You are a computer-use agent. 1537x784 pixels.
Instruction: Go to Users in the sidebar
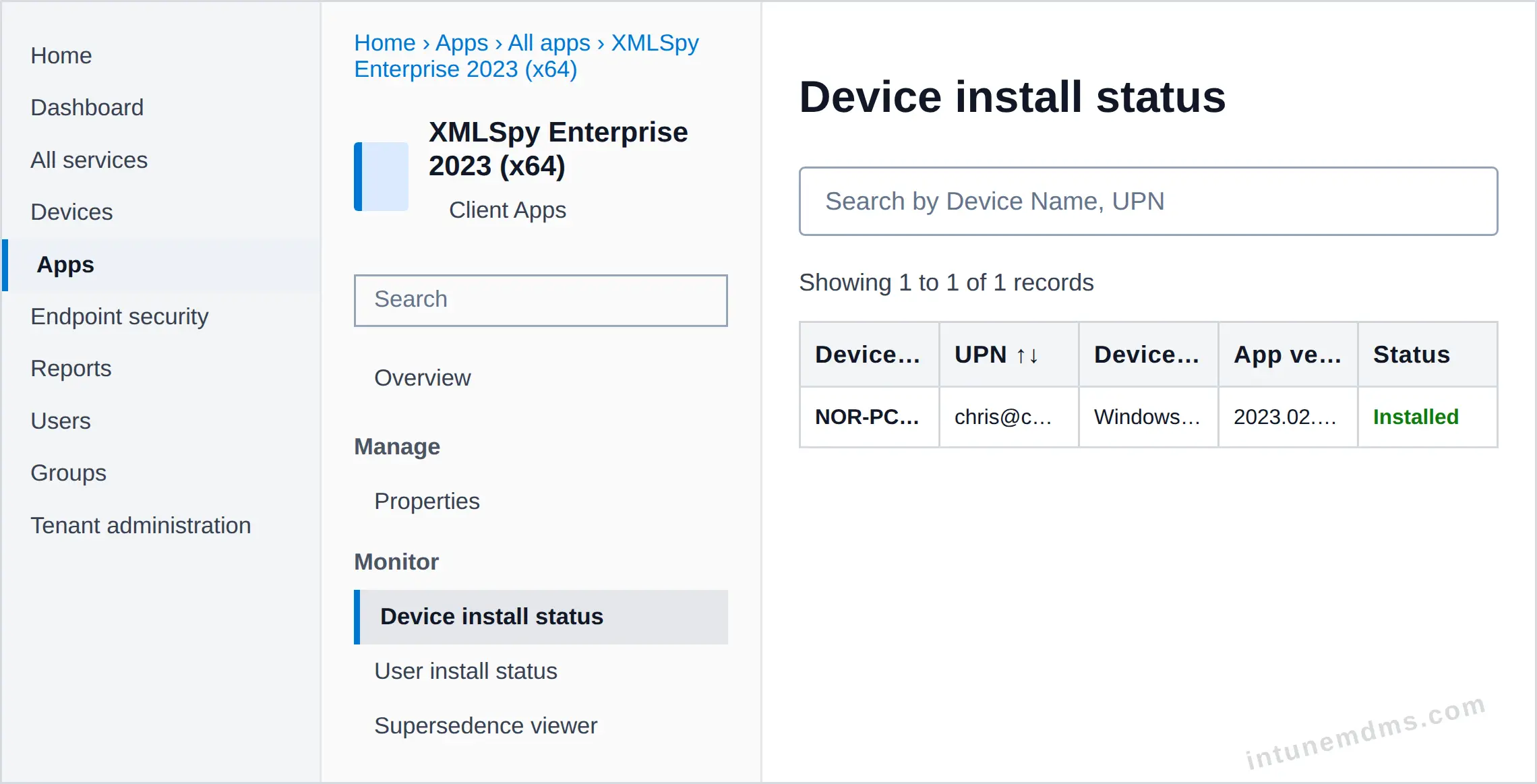(61, 421)
